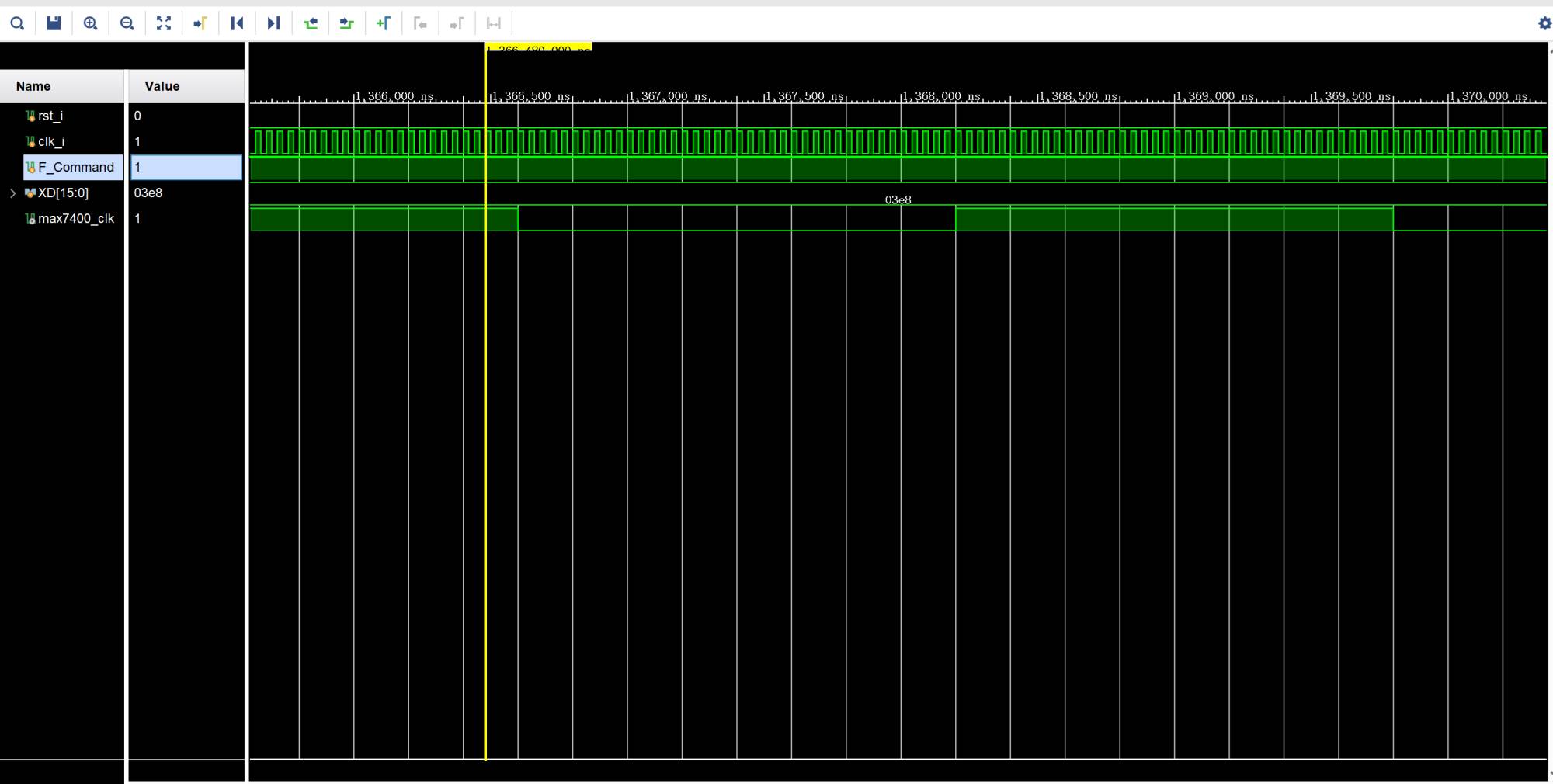Select the clk_i signal row

point(51,141)
